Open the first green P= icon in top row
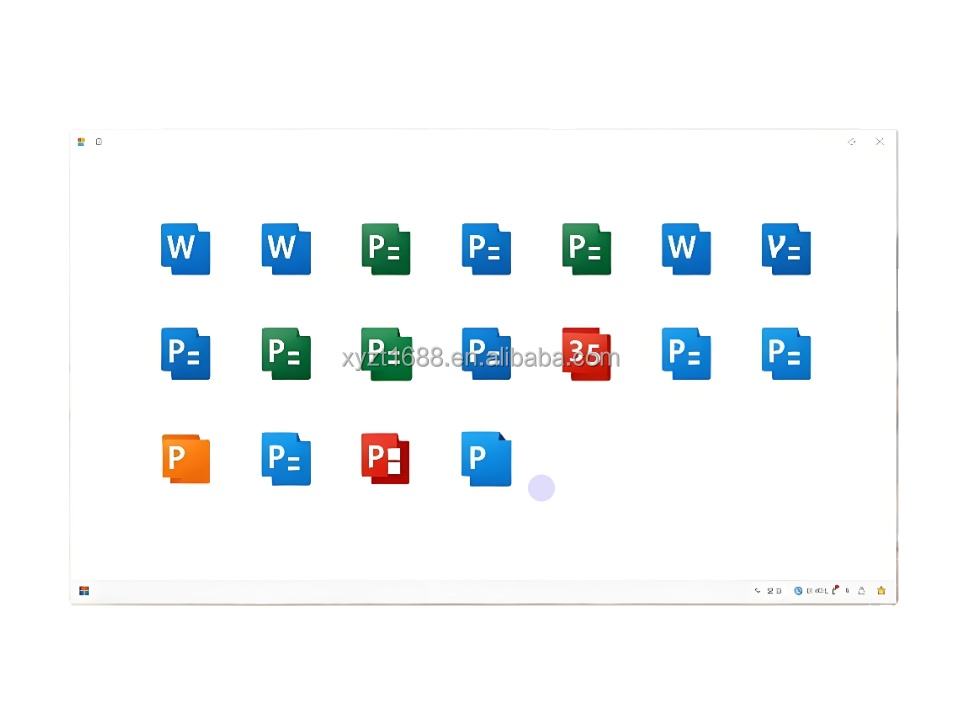 pos(386,249)
